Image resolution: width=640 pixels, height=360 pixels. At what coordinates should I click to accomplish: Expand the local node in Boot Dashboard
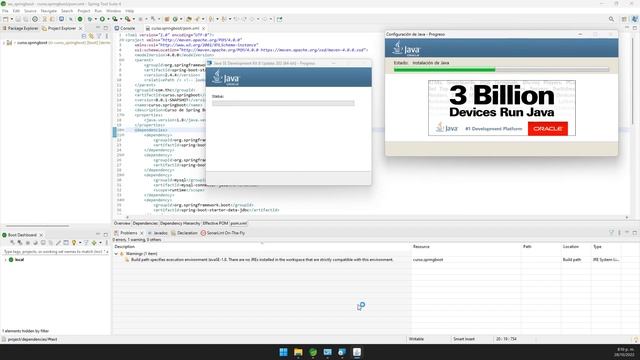click(x=5, y=260)
